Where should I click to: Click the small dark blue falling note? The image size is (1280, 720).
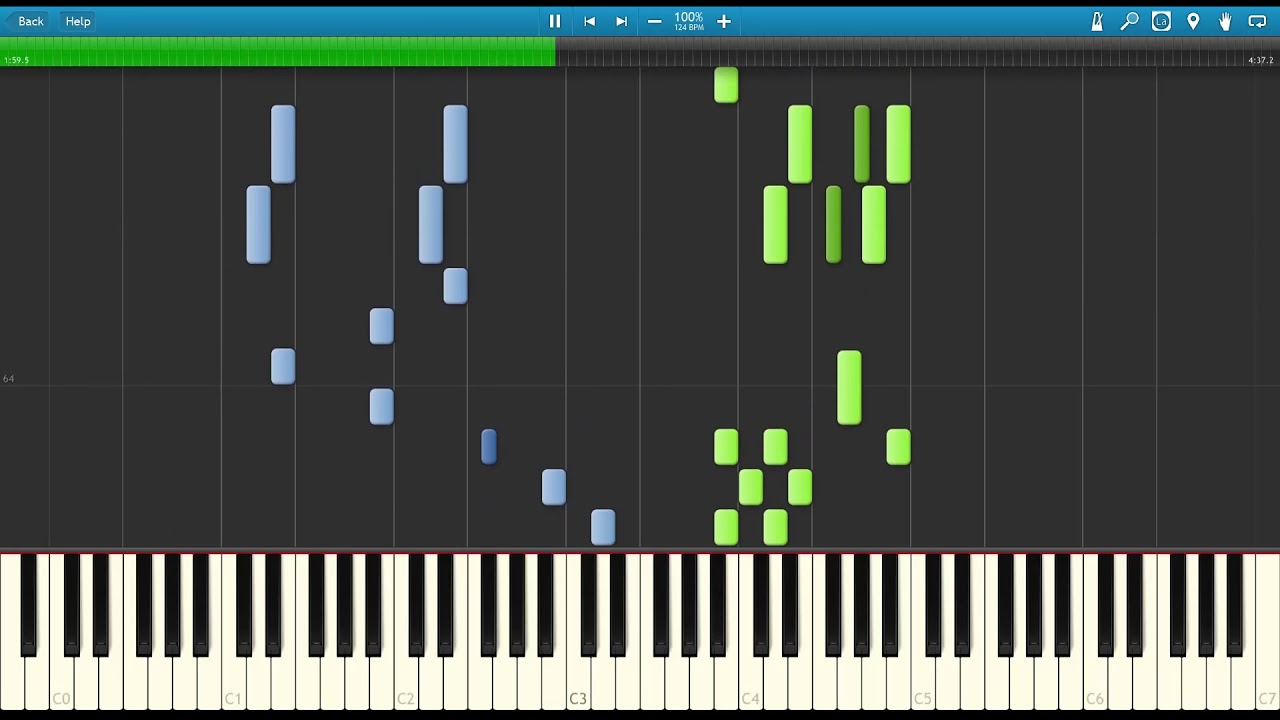coord(489,446)
